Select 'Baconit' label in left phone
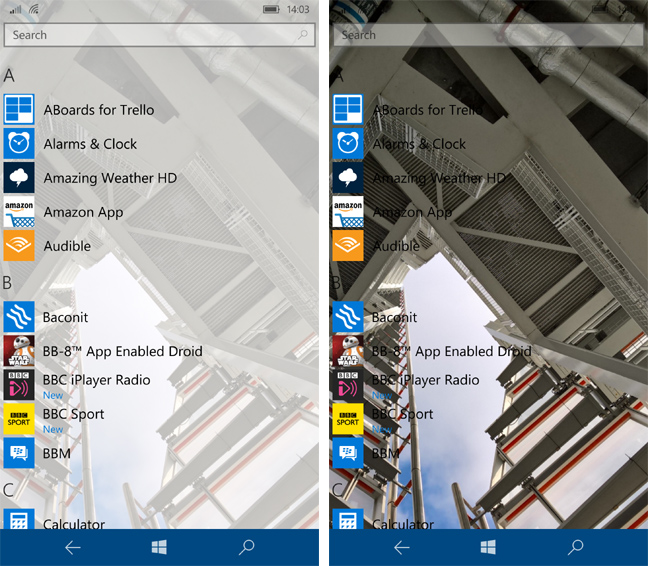Screen dimensions: 648x566 tap(66, 317)
